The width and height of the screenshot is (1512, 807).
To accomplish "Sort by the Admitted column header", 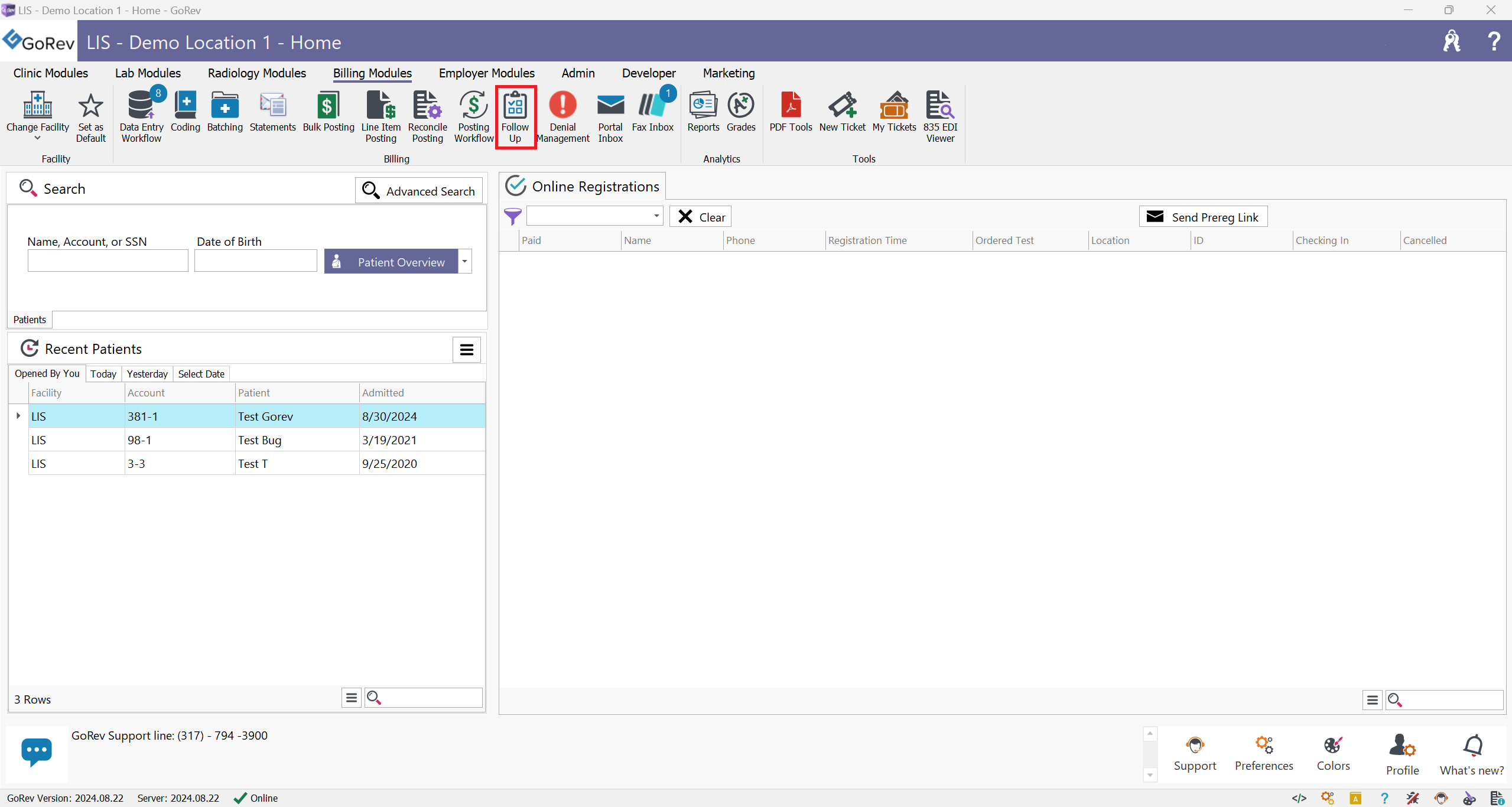I will pyautogui.click(x=421, y=393).
